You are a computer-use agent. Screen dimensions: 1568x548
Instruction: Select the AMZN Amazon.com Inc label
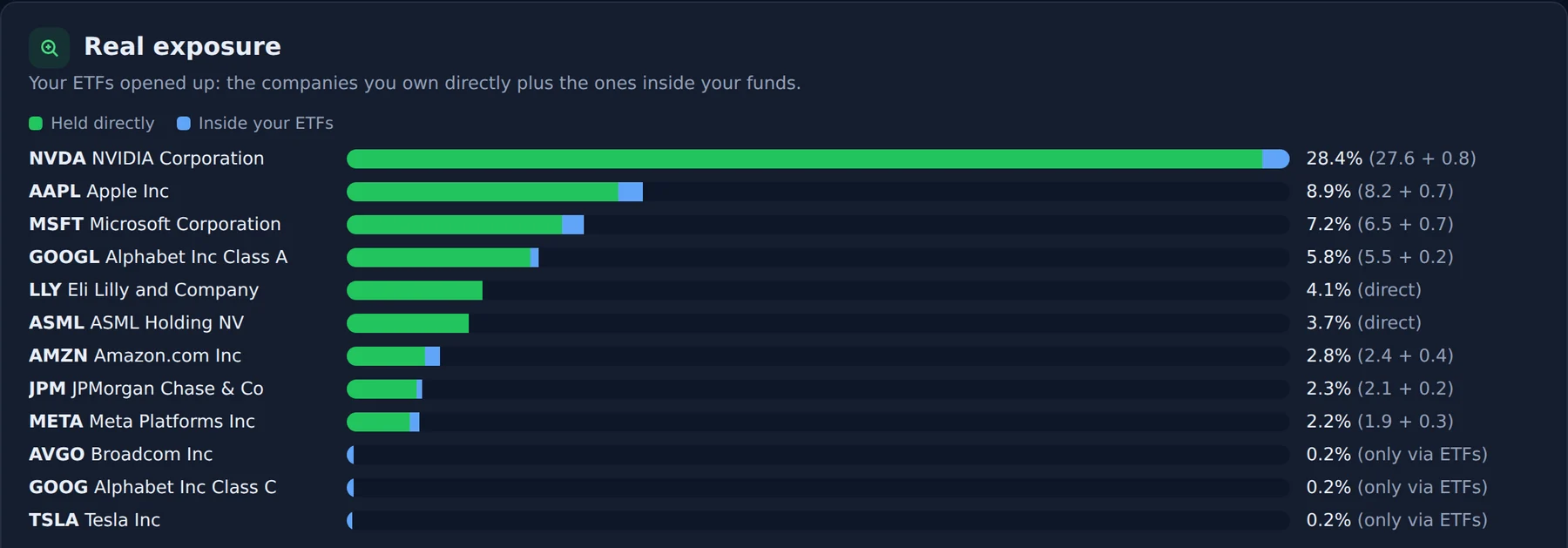pos(135,355)
